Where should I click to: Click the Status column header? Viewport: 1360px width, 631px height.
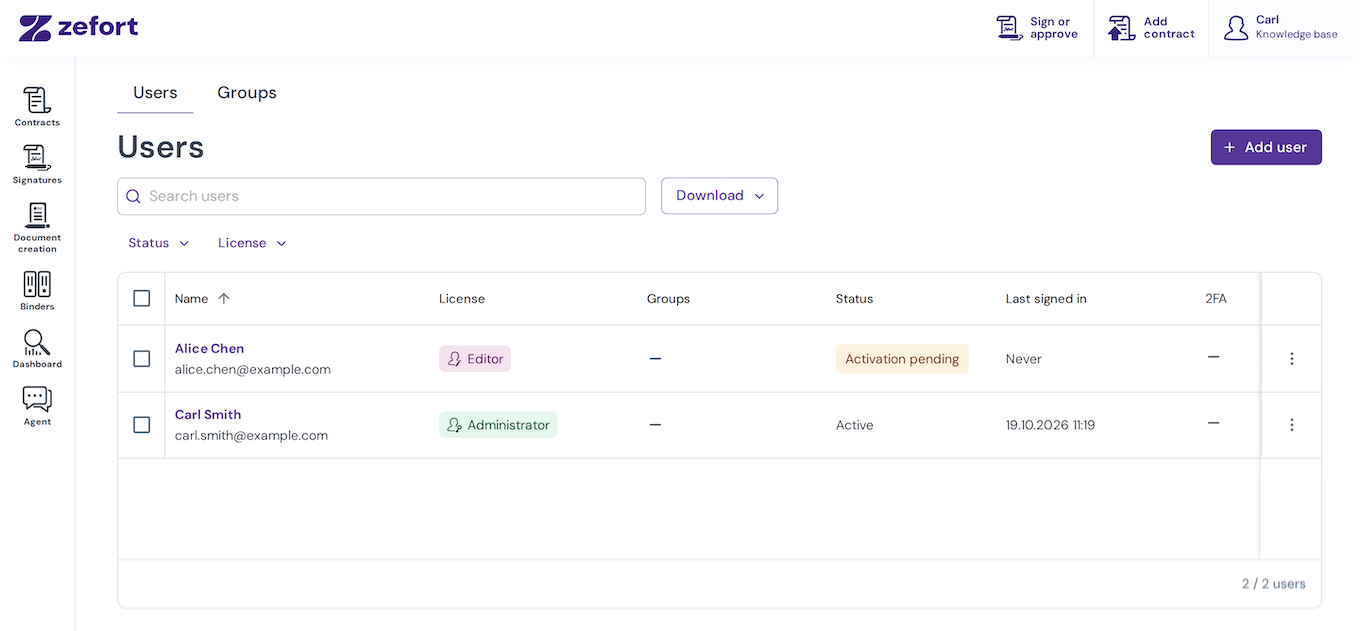[855, 299]
